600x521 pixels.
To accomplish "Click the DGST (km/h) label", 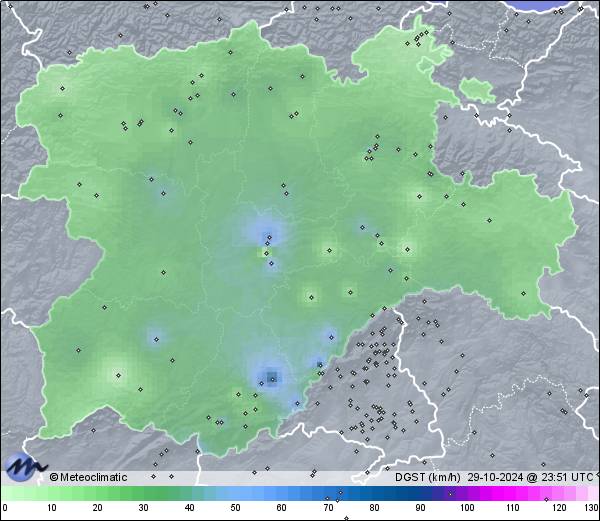I will tap(427, 477).
